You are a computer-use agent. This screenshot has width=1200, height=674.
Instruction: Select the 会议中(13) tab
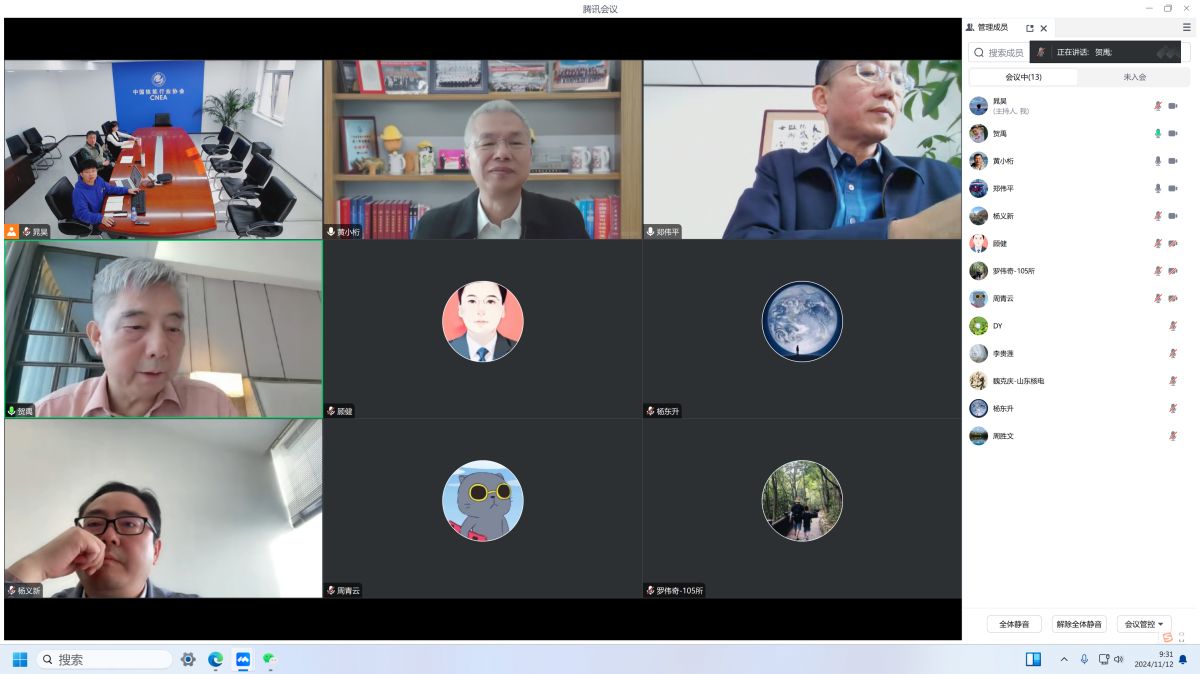[1023, 77]
